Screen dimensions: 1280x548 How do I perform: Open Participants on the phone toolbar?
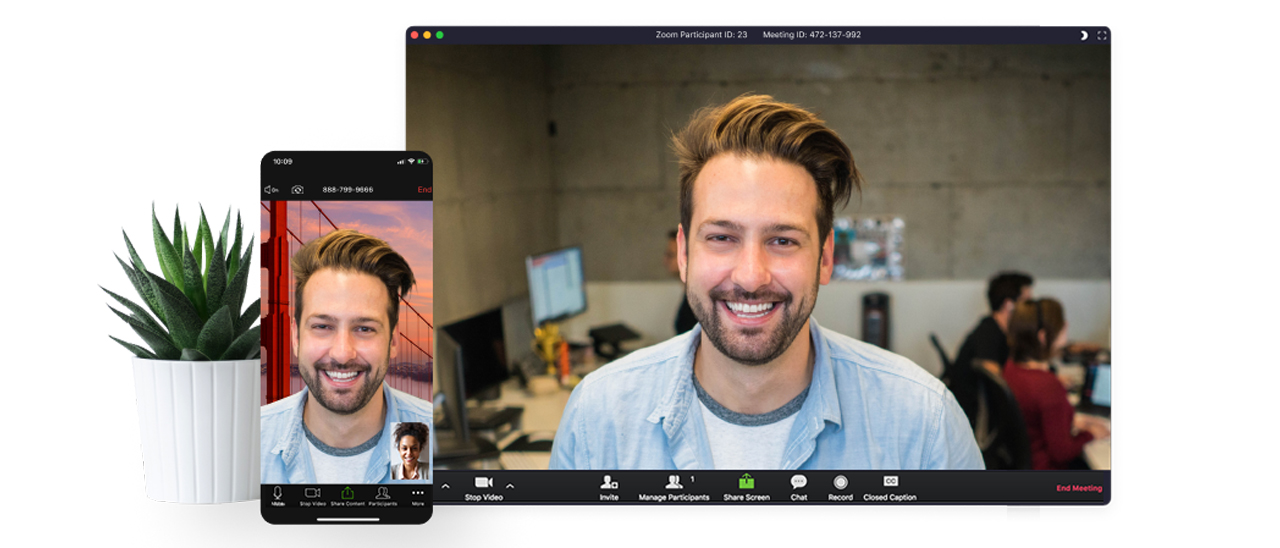point(382,496)
